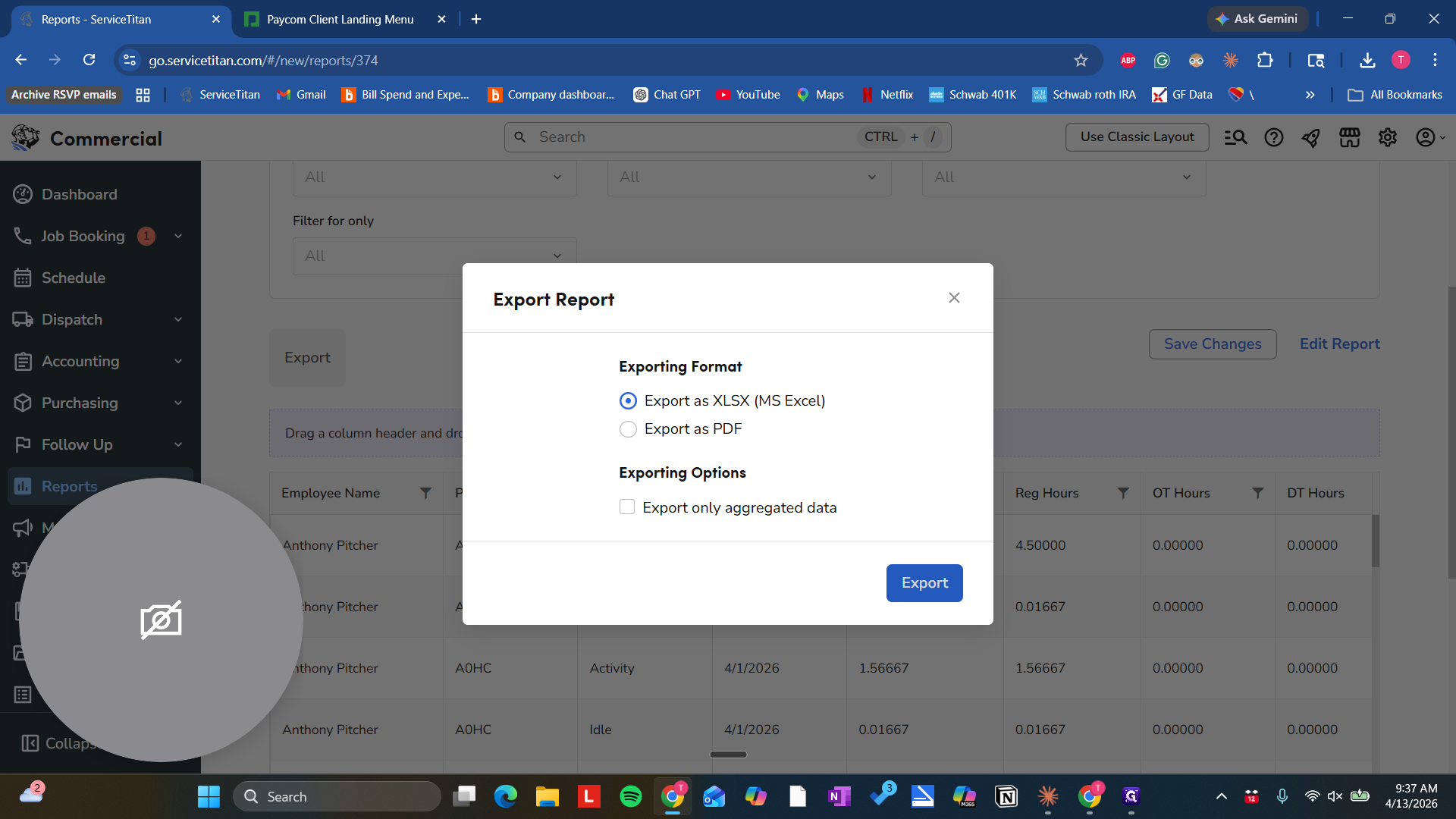Open the help question mark icon

tap(1273, 137)
